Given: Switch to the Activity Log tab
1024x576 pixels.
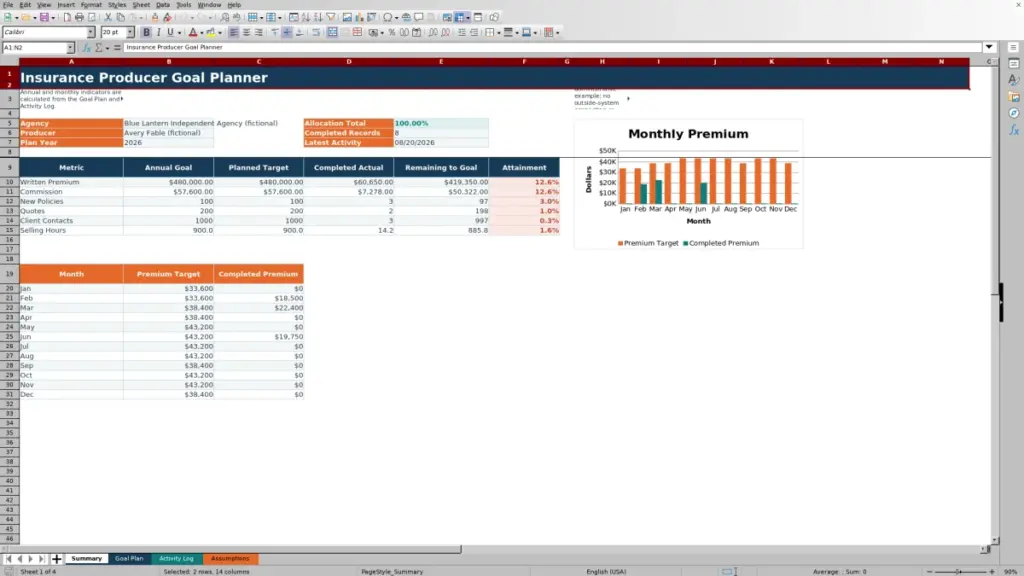Looking at the screenshot, I should pyautogui.click(x=176, y=559).
